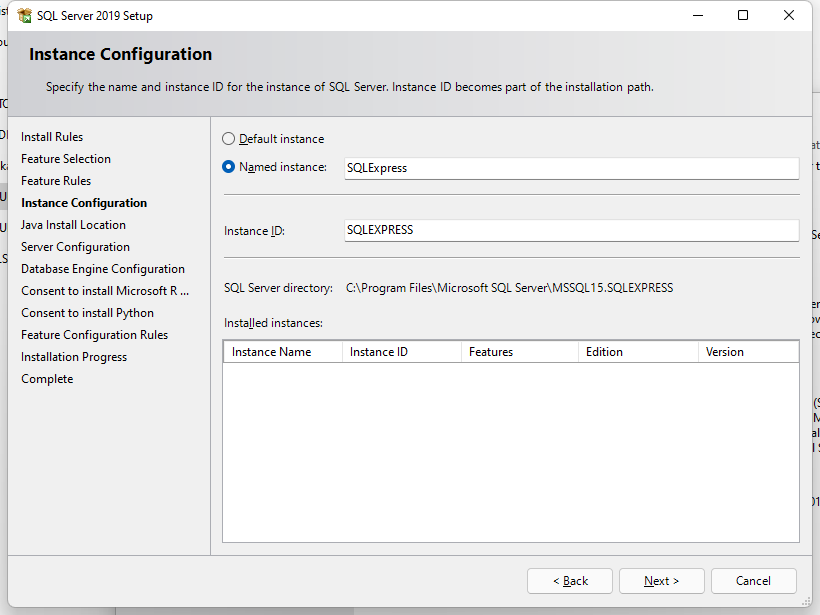Select Complete step in sidebar
Screen dimensions: 820x615
click(47, 379)
